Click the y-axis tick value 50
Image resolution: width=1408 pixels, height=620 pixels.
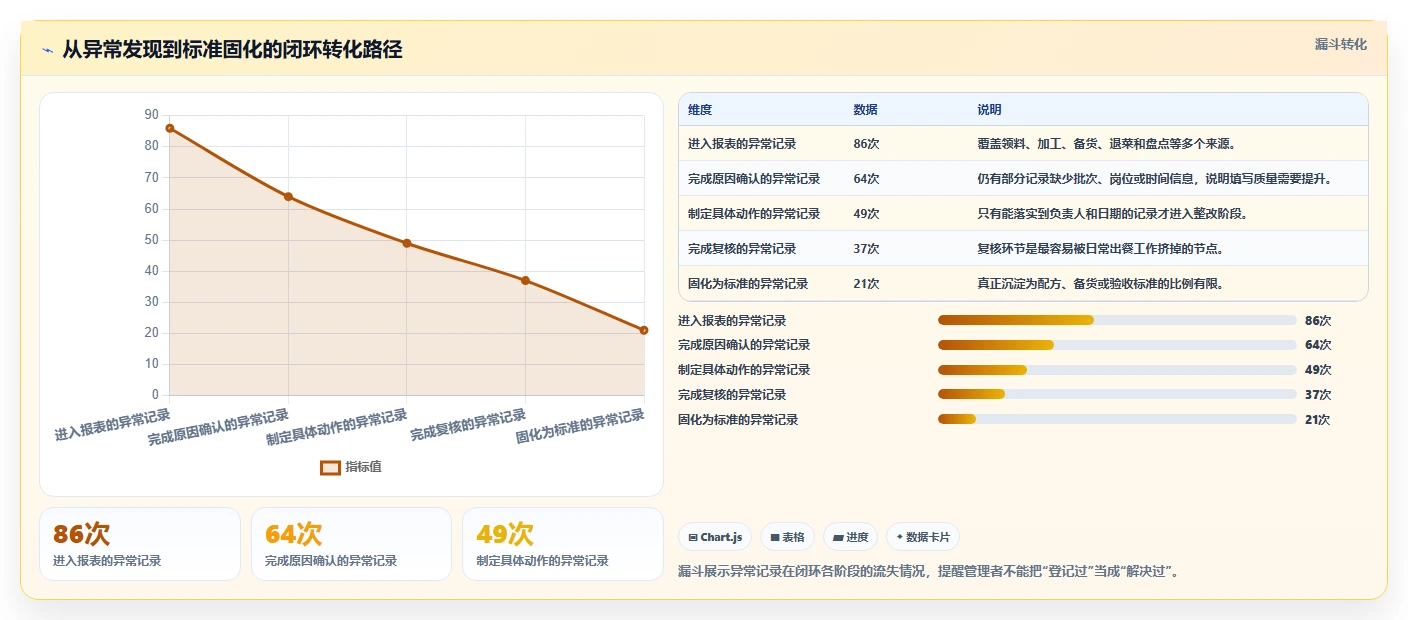(152, 240)
